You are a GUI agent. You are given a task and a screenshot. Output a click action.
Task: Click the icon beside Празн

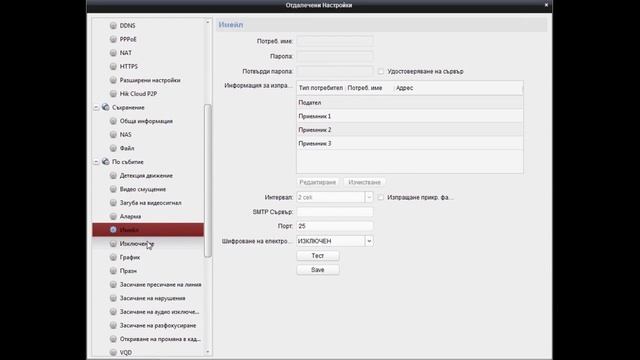[113, 271]
